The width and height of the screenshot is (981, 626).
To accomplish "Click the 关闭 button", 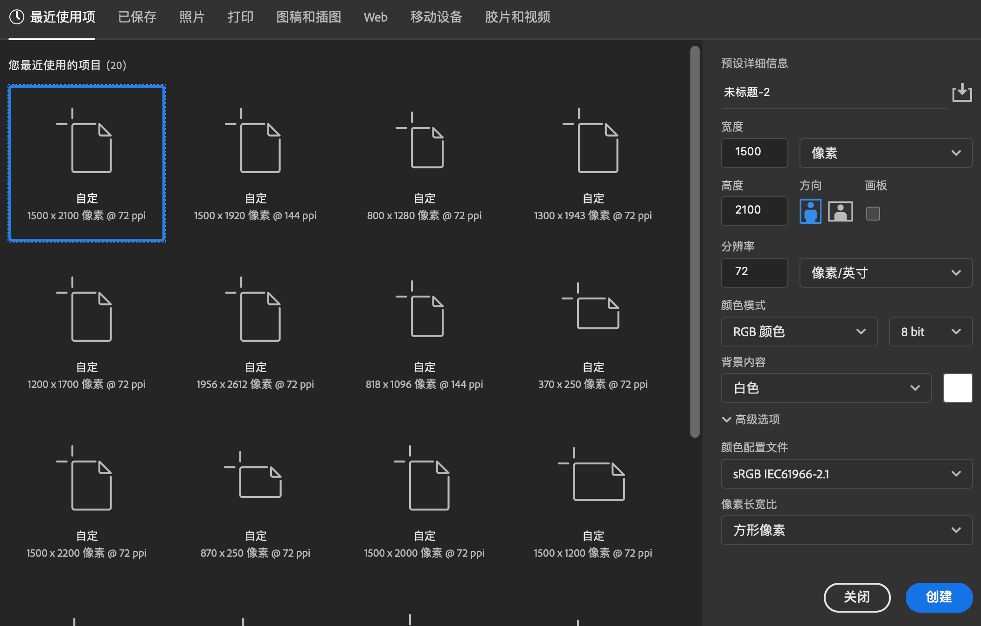I will point(857,597).
